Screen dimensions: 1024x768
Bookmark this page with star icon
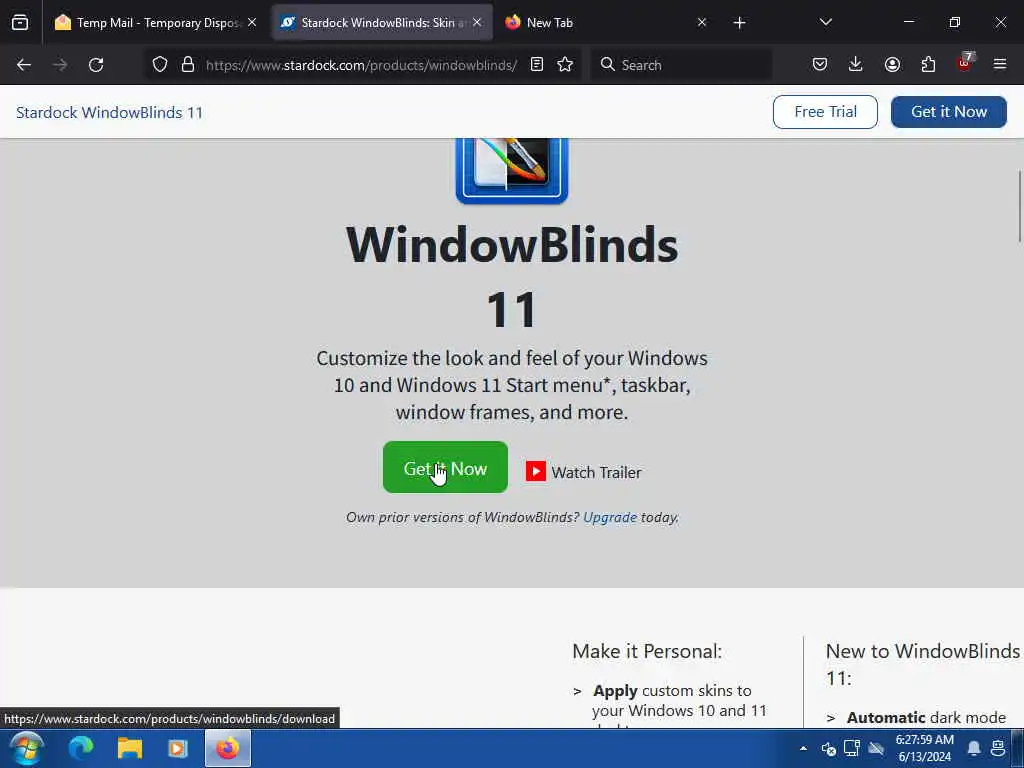tap(566, 65)
